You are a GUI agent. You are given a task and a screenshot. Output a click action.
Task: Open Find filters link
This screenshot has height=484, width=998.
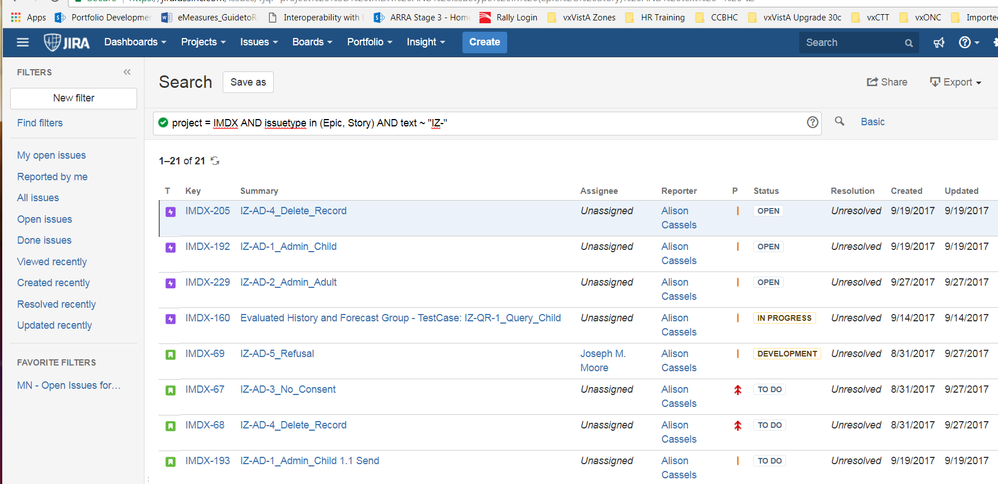click(x=39, y=123)
